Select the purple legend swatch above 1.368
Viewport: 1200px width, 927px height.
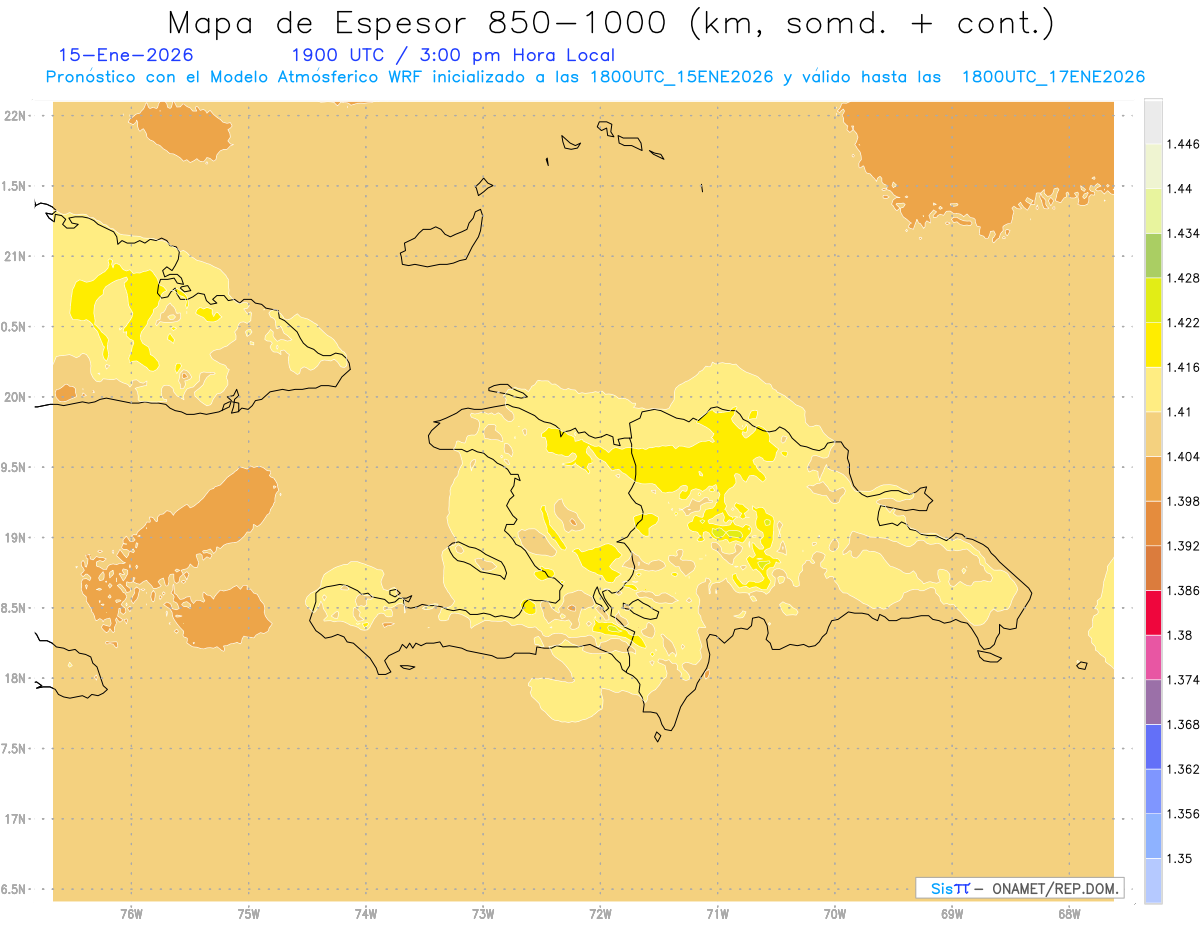(x=1153, y=701)
